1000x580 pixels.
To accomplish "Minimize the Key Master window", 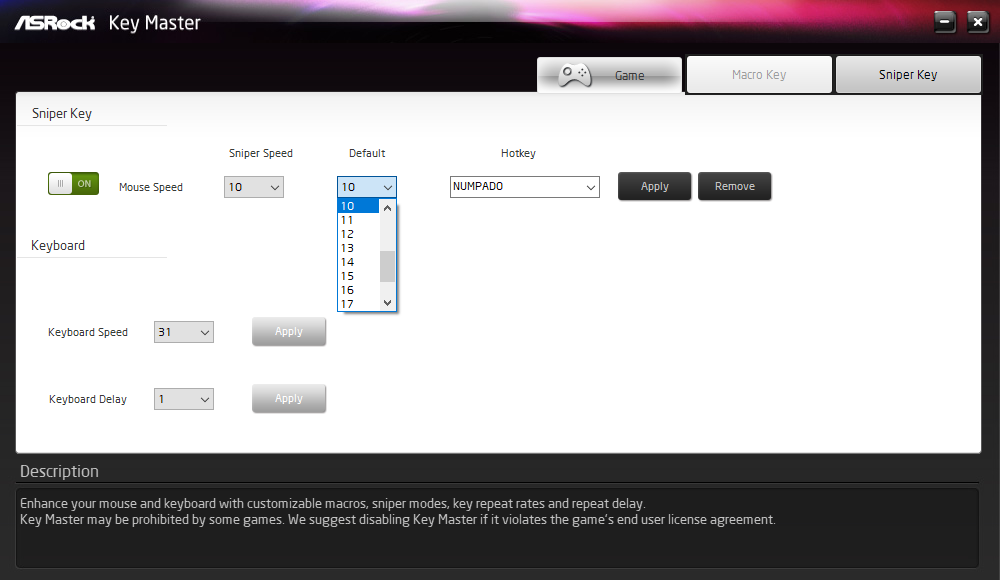I will [945, 22].
